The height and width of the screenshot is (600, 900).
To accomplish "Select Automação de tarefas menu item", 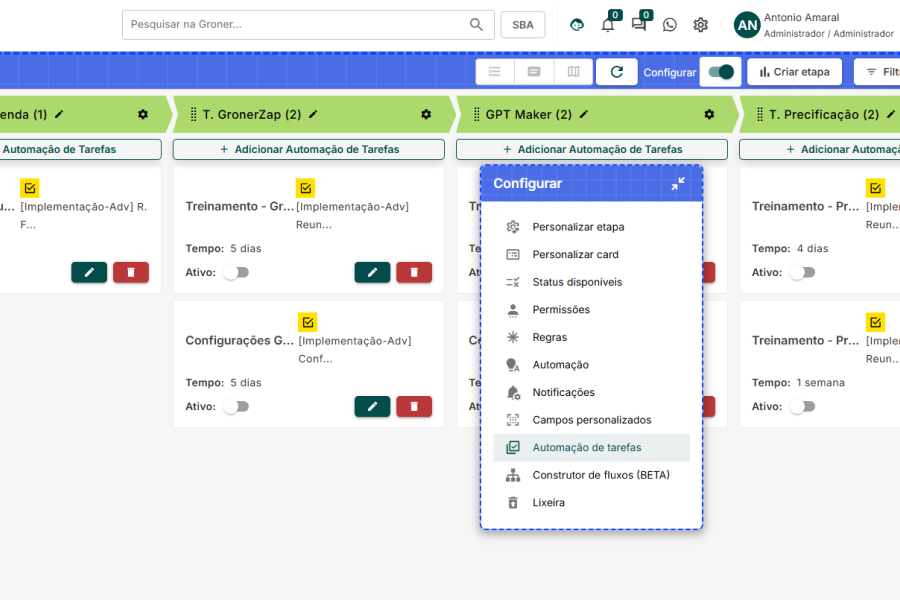I will [x=587, y=448].
